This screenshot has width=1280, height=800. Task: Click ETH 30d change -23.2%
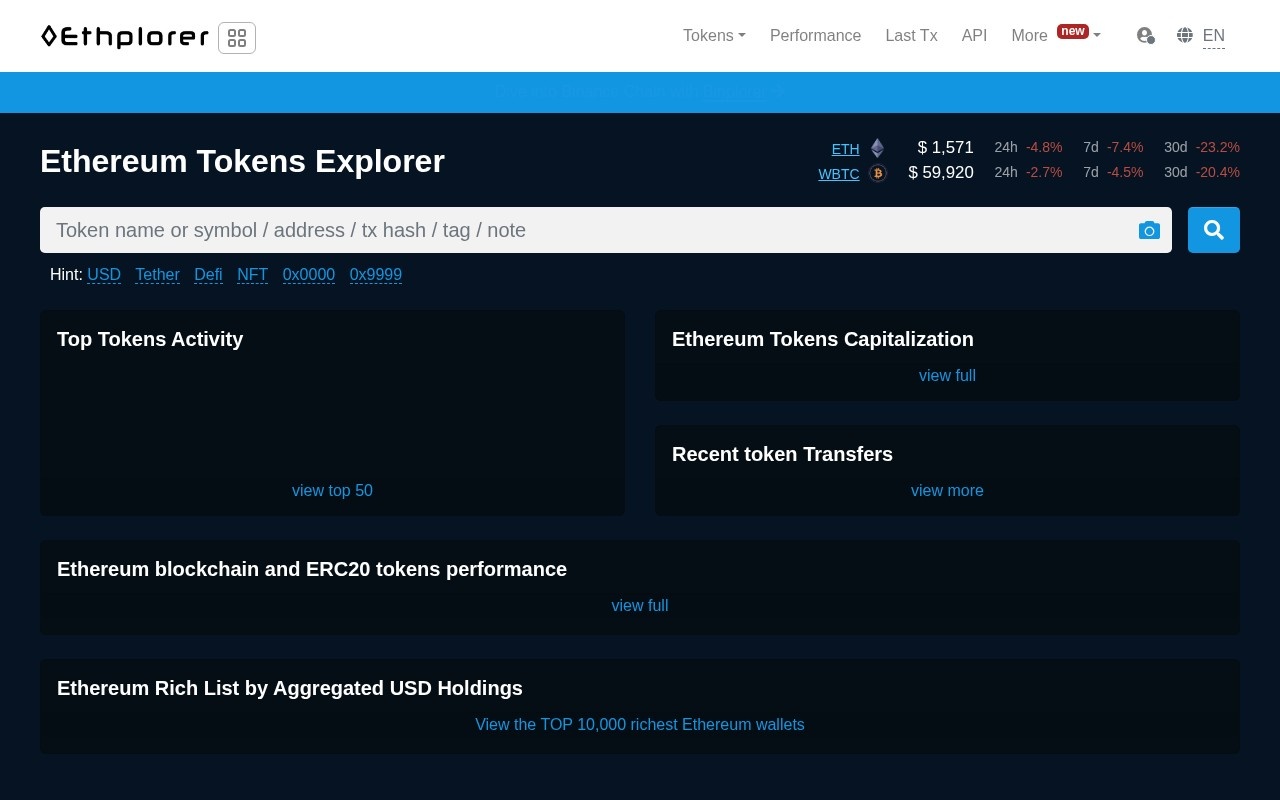coord(1217,148)
